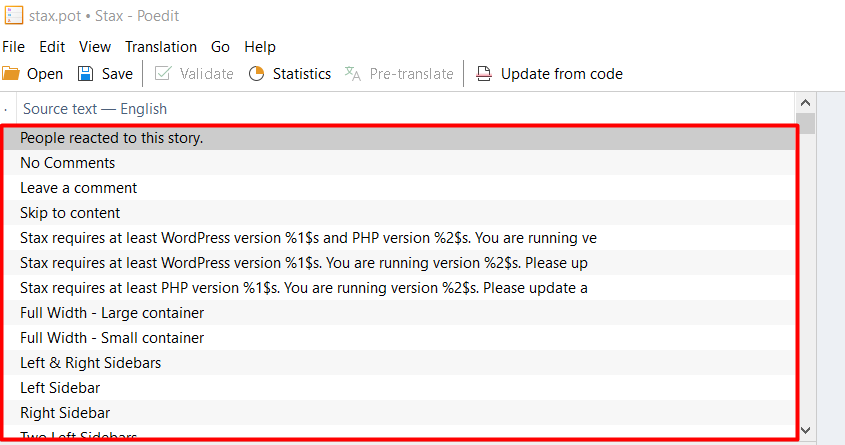
Task: Select "Full Width - Large container" row
Action: tap(399, 312)
